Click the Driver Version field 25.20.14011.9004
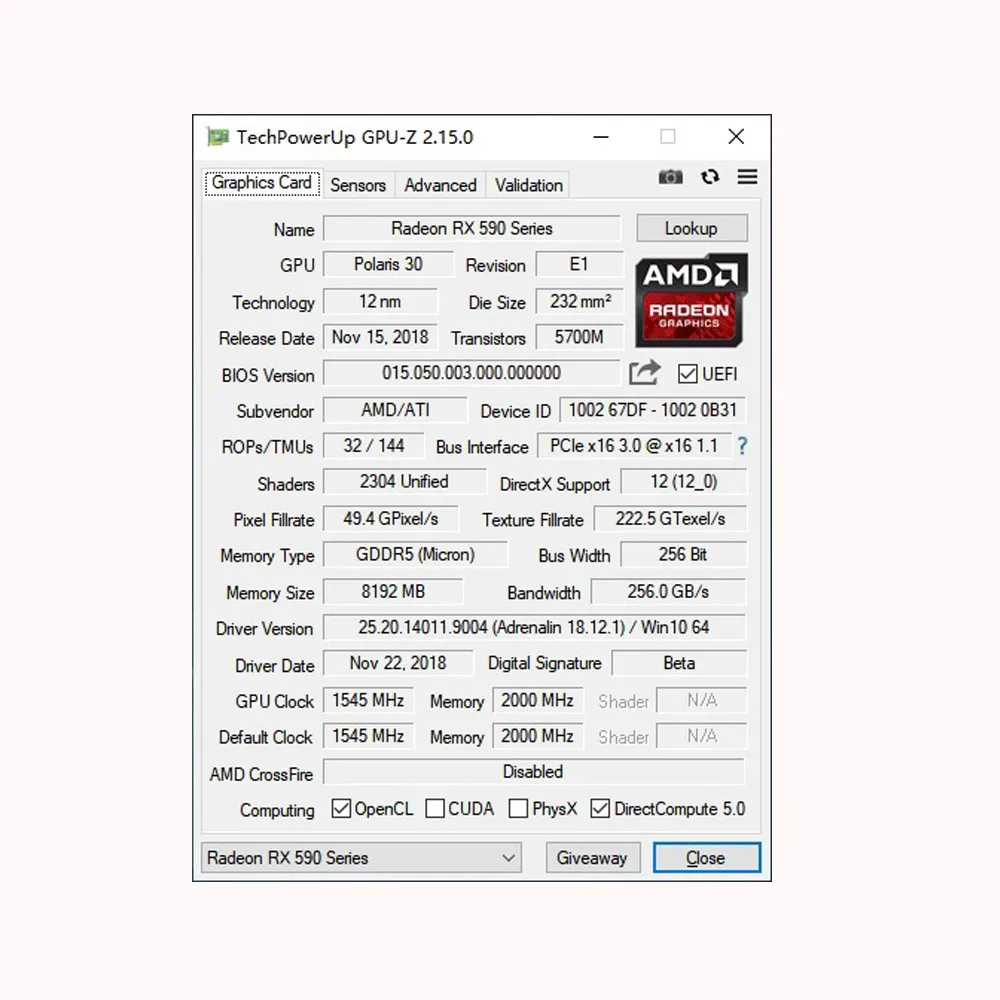 (x=534, y=627)
